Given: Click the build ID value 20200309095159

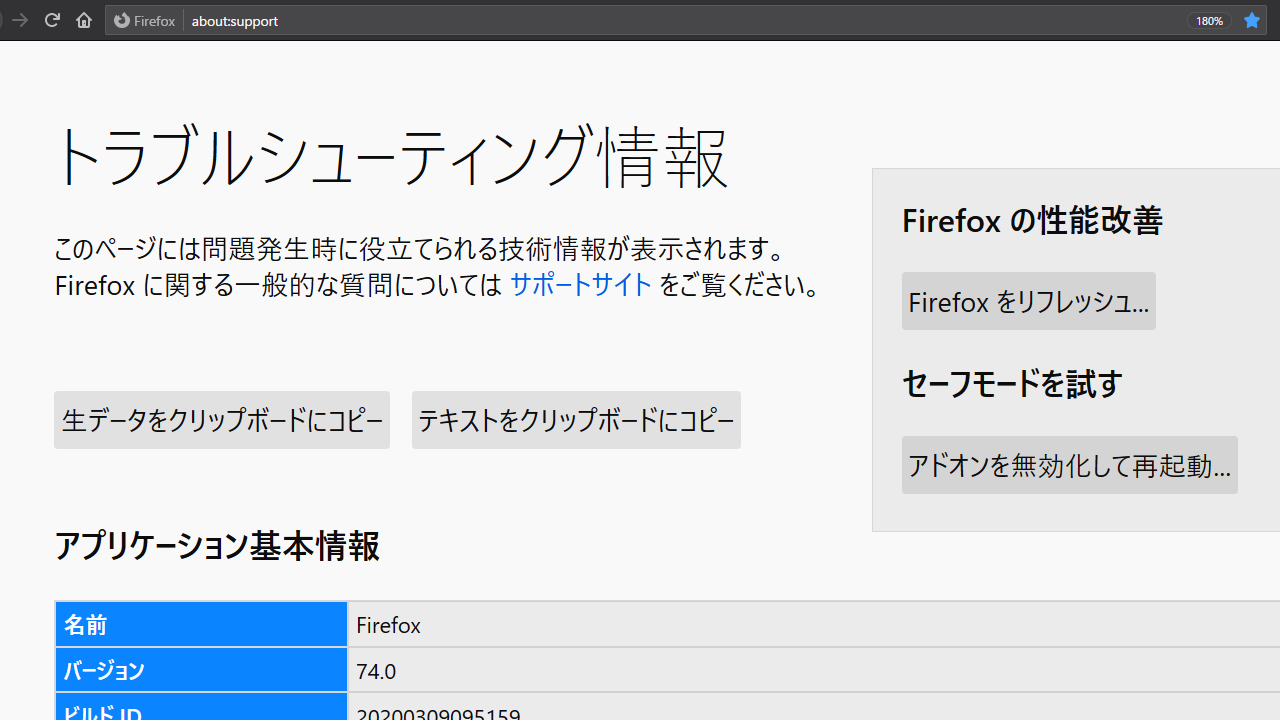Looking at the screenshot, I should tap(438, 714).
